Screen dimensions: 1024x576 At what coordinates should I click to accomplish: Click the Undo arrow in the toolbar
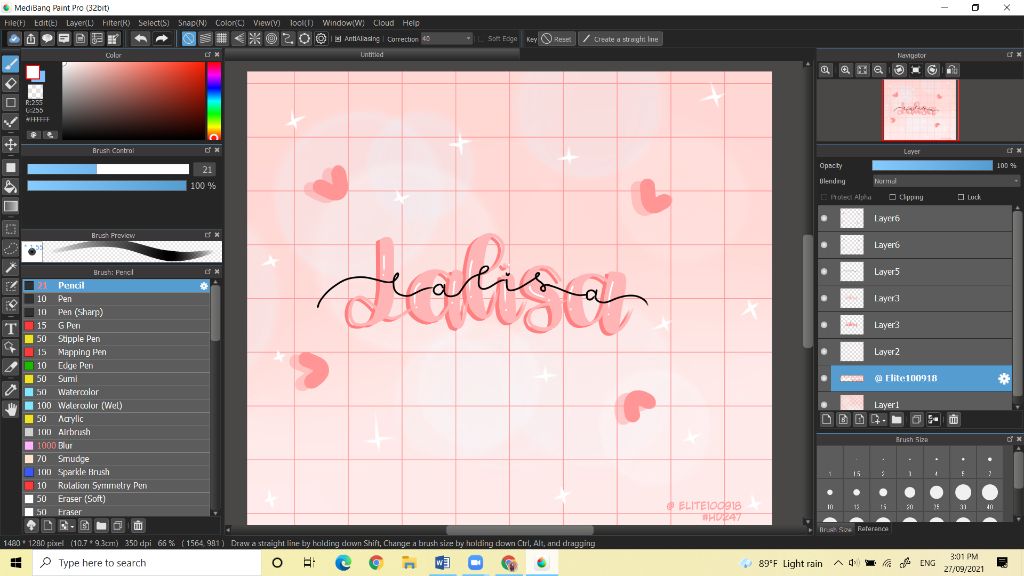point(140,39)
